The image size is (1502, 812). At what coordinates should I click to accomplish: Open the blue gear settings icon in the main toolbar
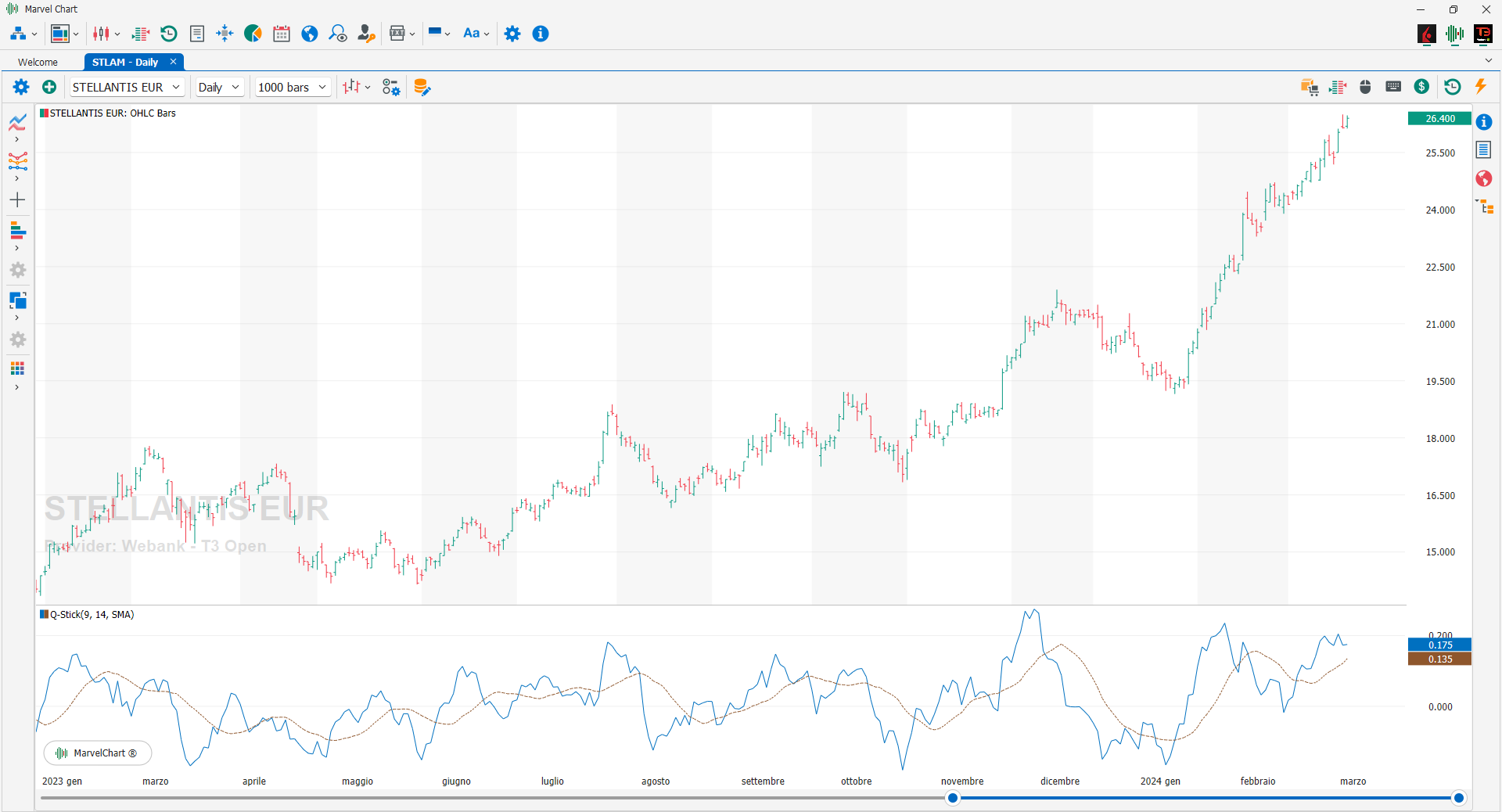click(512, 34)
